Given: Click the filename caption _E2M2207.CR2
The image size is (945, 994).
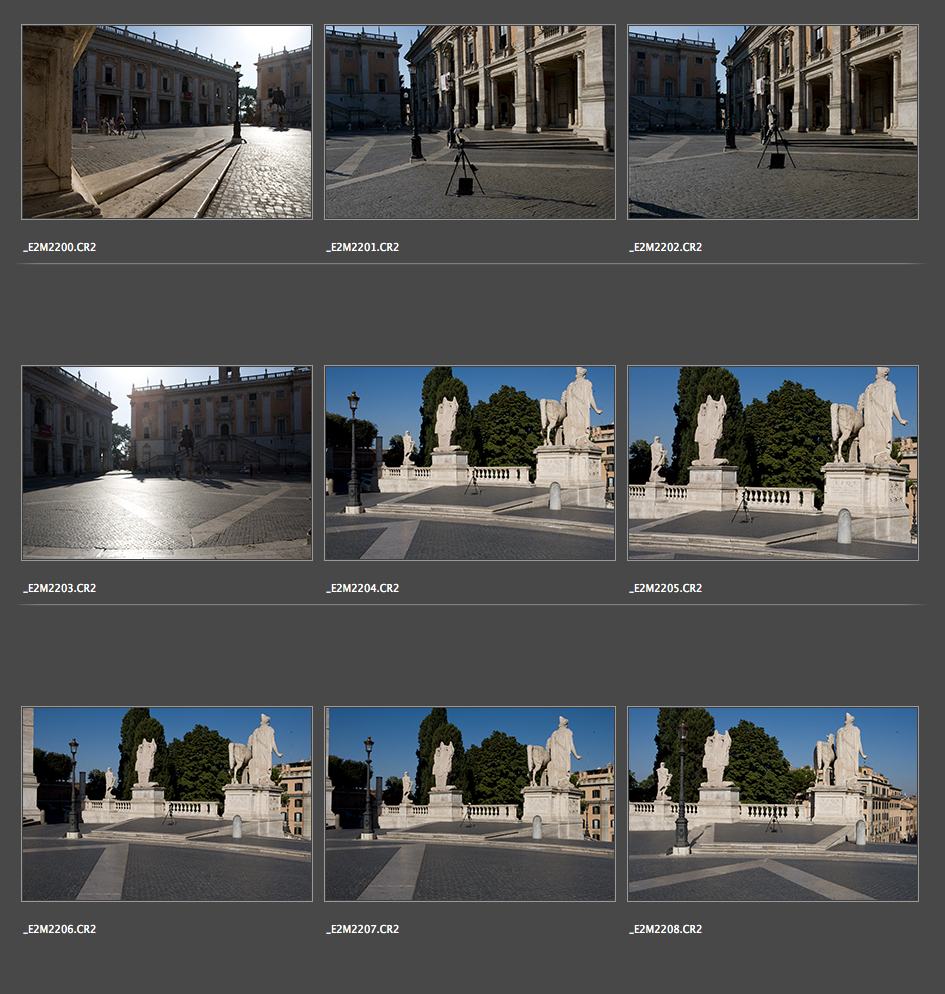Looking at the screenshot, I should click(362, 929).
